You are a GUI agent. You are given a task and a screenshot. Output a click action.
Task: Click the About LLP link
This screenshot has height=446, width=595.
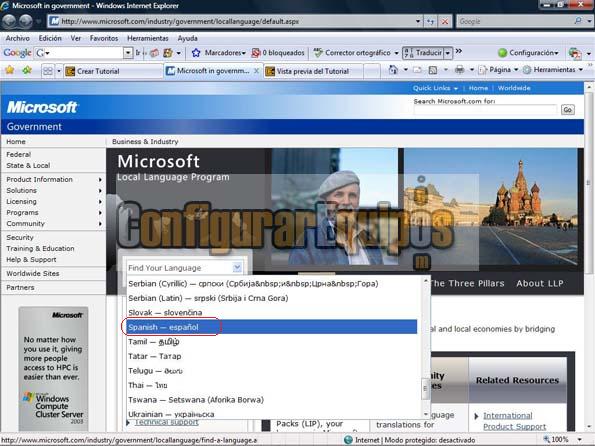[540, 284]
